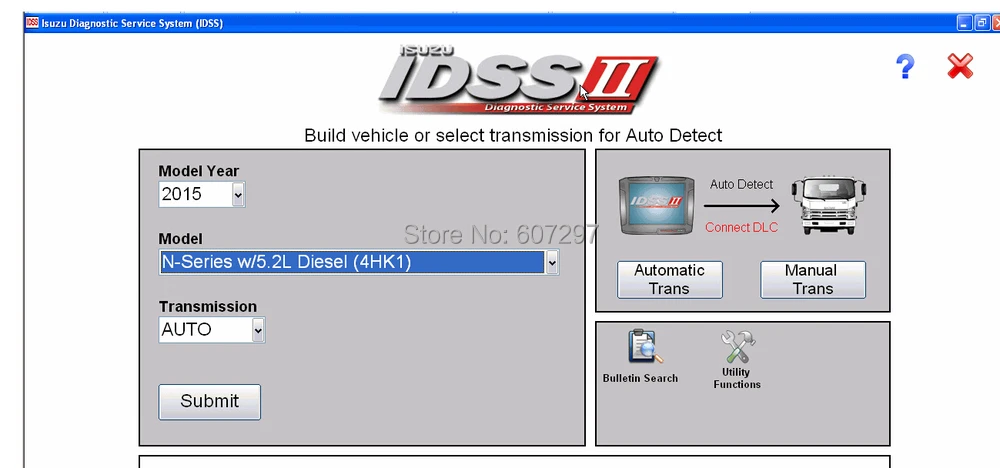Select the N-Series w/5.2L Diesel model field
This screenshot has width=1000, height=468.
(358, 262)
